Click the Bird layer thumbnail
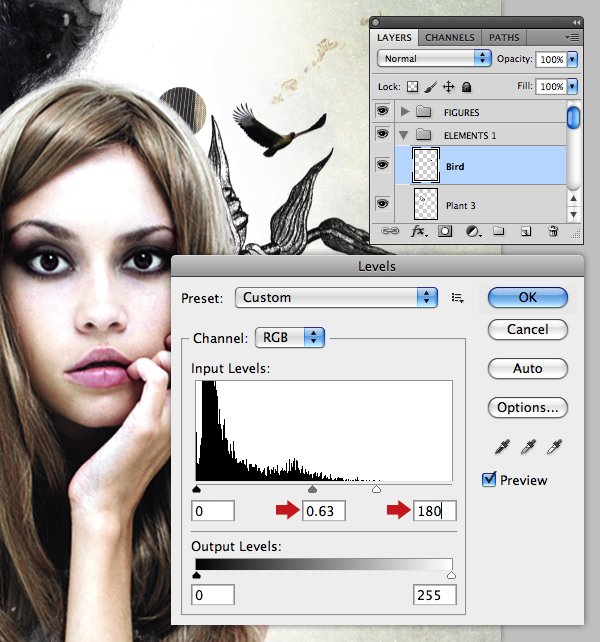Screen dimensions: 600x642 click(426, 165)
